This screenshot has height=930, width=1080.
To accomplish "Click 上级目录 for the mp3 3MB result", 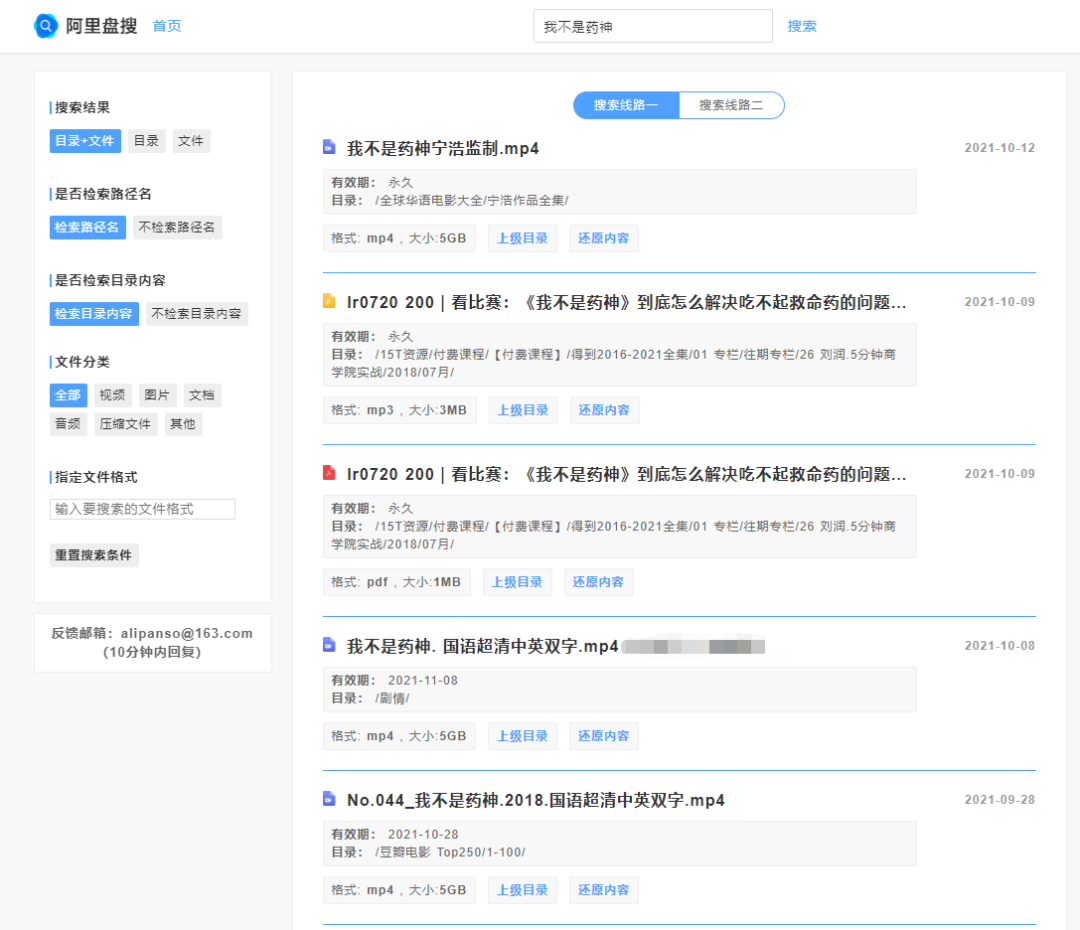I will (x=523, y=410).
